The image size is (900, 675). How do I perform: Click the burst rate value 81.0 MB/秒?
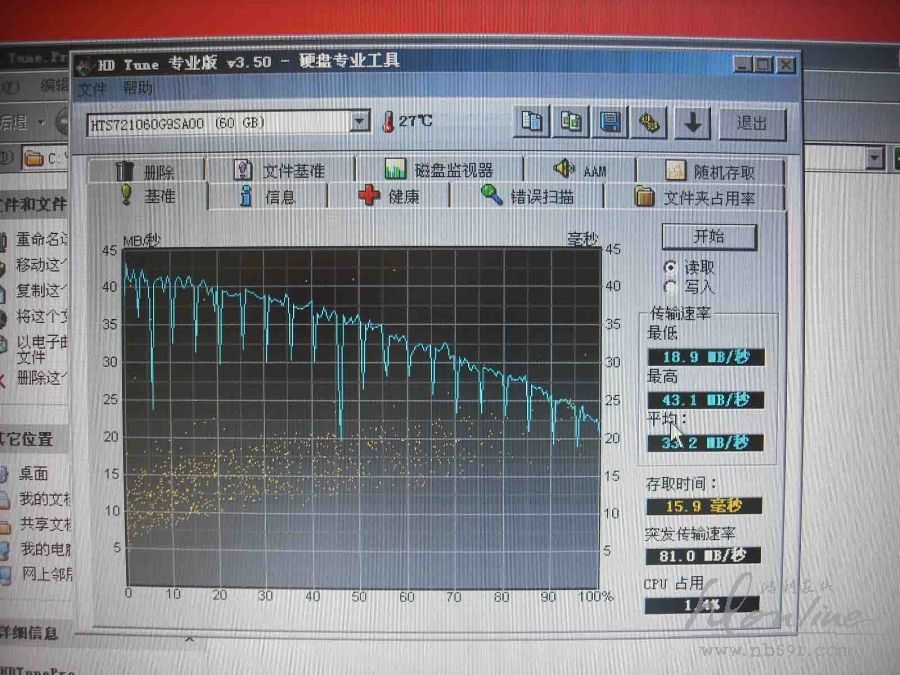tap(703, 556)
